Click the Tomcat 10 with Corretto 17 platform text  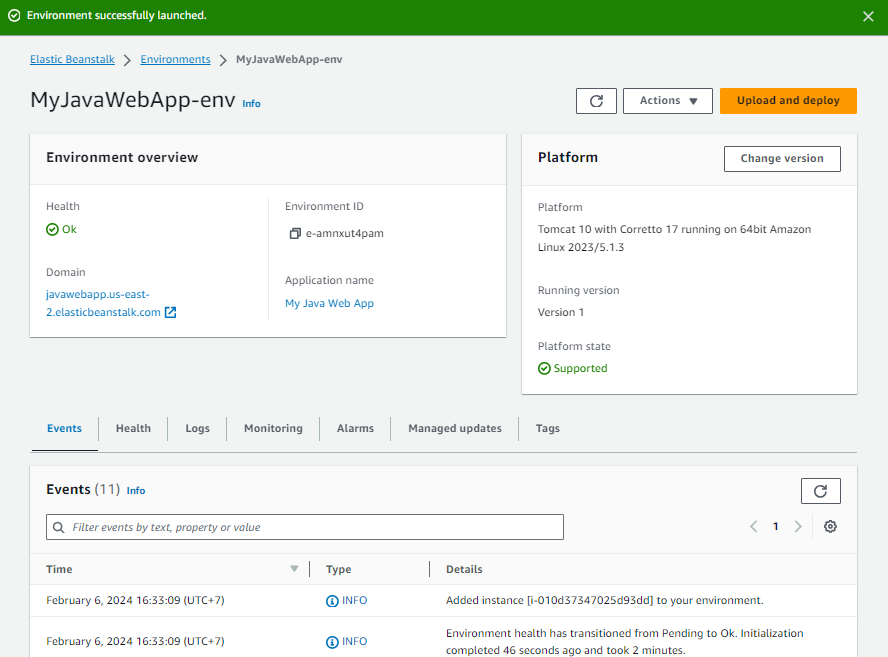tap(674, 238)
